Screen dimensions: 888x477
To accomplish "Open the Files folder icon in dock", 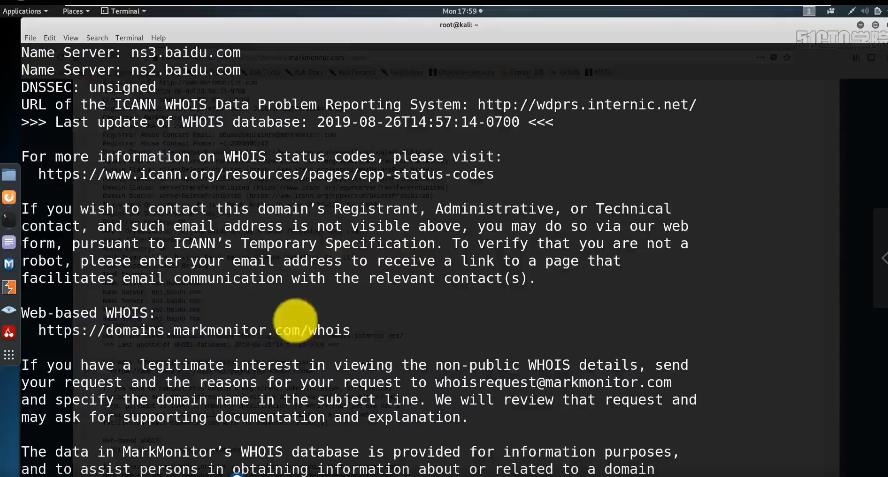I will [x=9, y=175].
